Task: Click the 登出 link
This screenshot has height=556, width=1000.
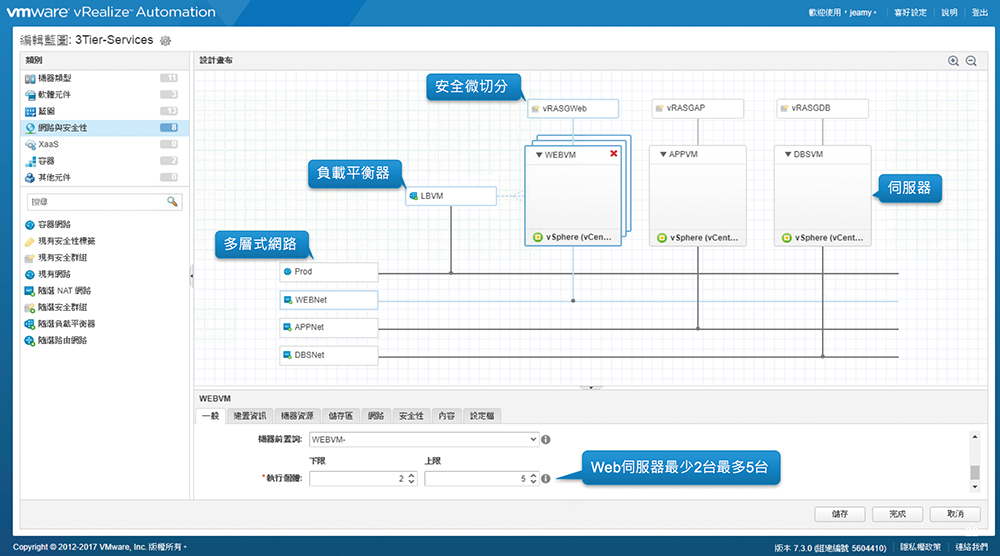Action: point(980,13)
